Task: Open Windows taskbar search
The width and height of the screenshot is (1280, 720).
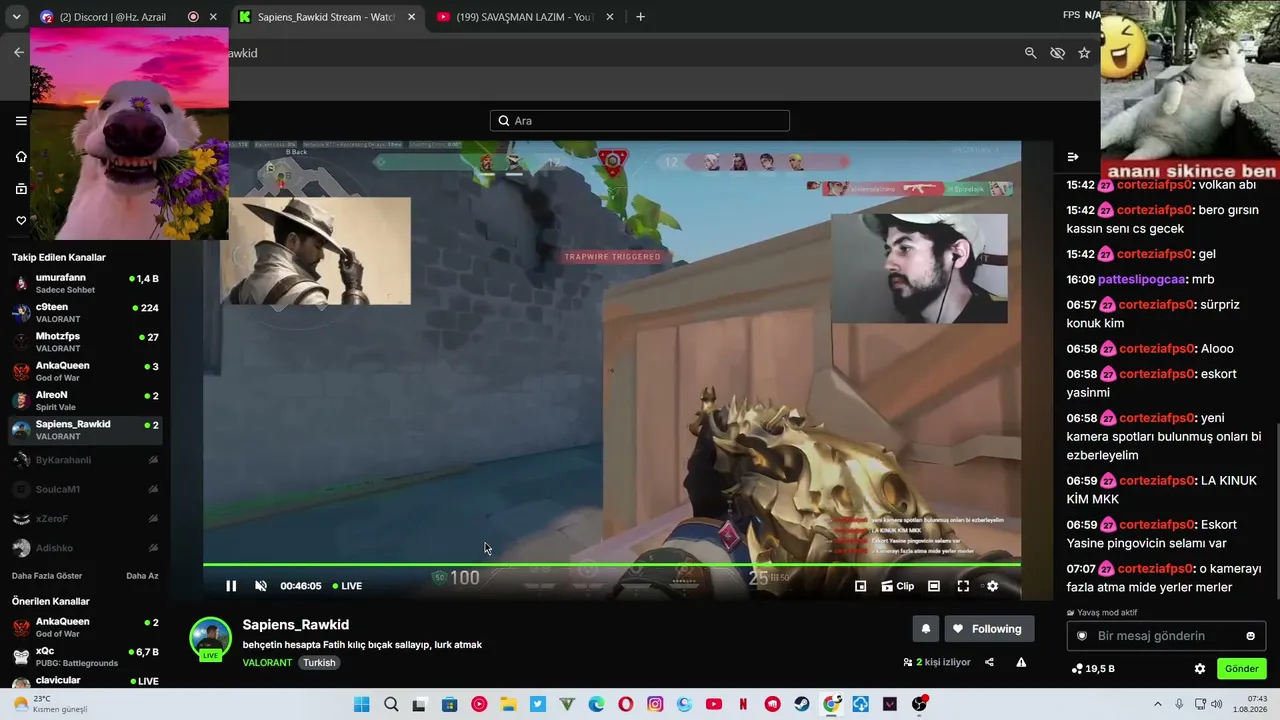Action: click(391, 704)
